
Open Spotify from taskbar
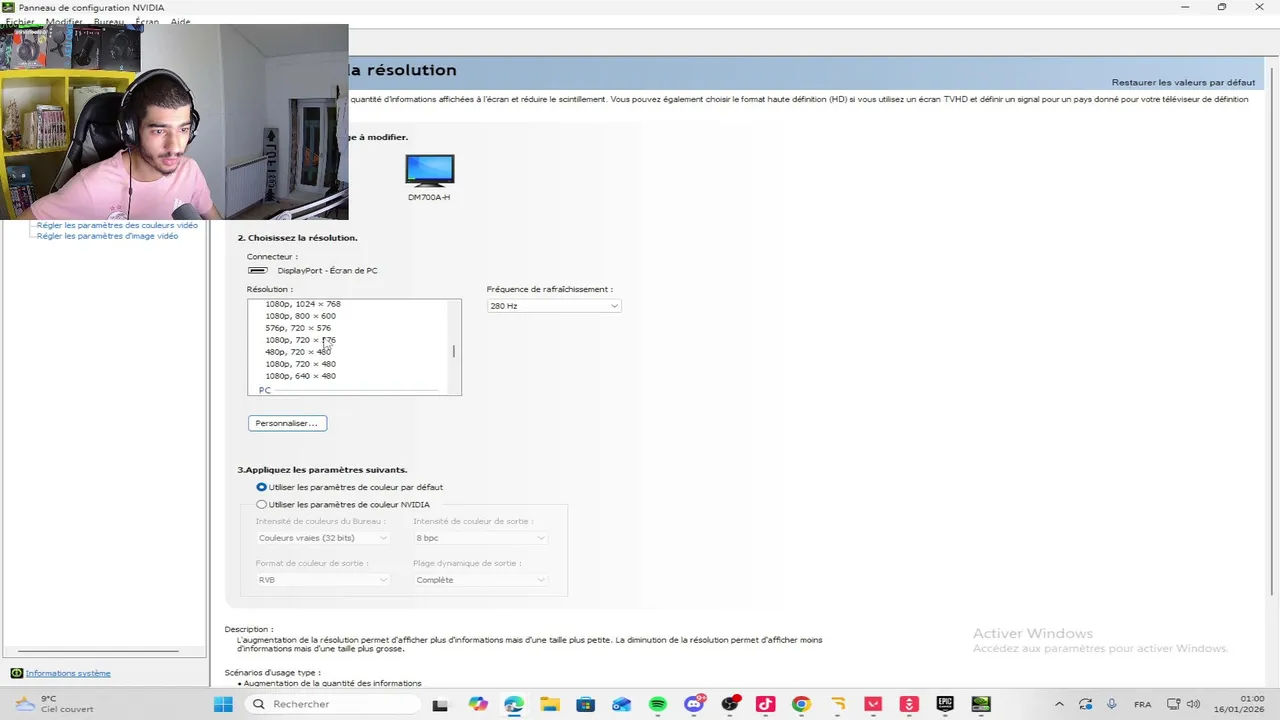click(x=657, y=704)
